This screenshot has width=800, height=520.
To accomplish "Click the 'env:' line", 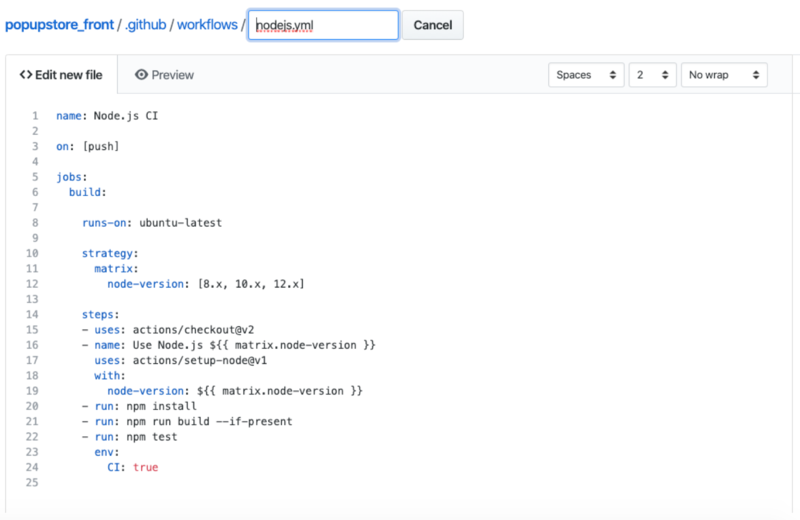I will [x=107, y=452].
